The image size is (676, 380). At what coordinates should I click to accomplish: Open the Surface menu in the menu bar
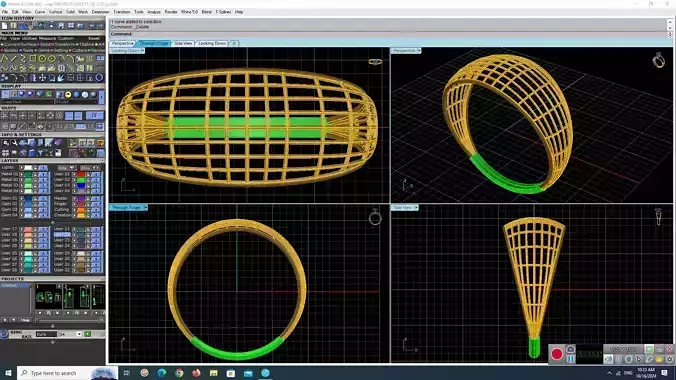[x=55, y=12]
